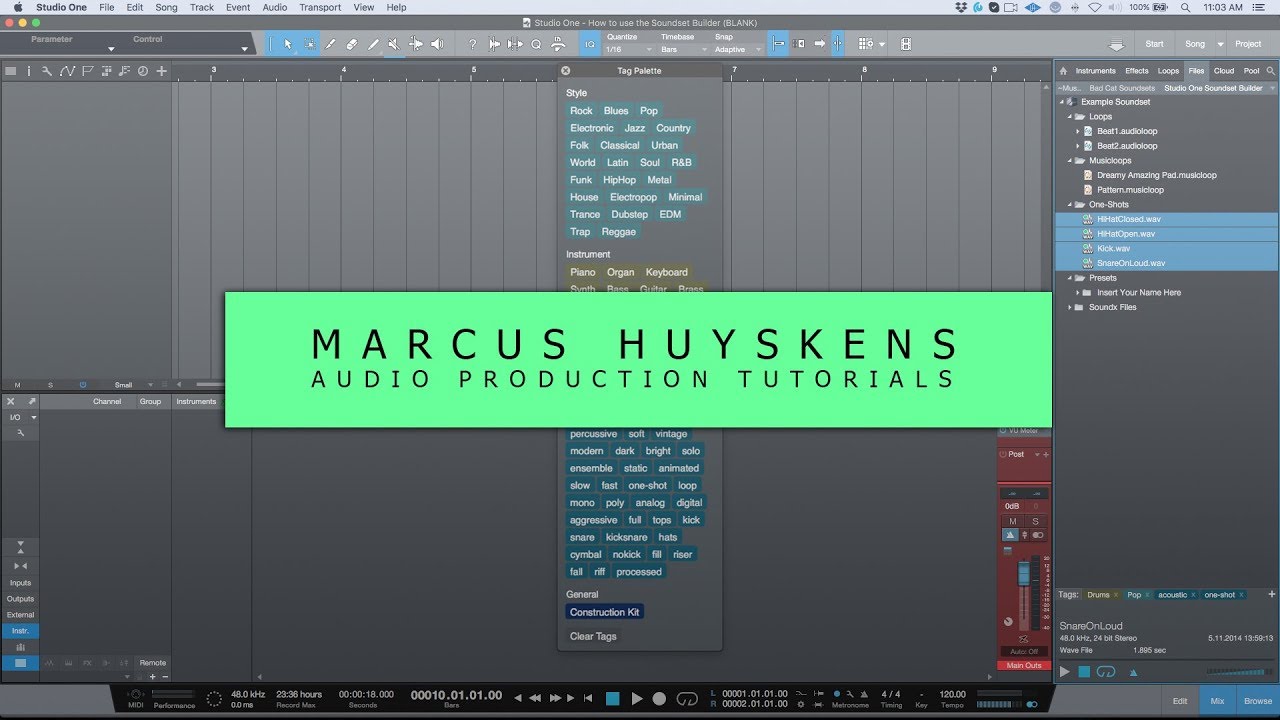Toggle preview loop button
The image size is (1280, 720).
[x=1105, y=672]
